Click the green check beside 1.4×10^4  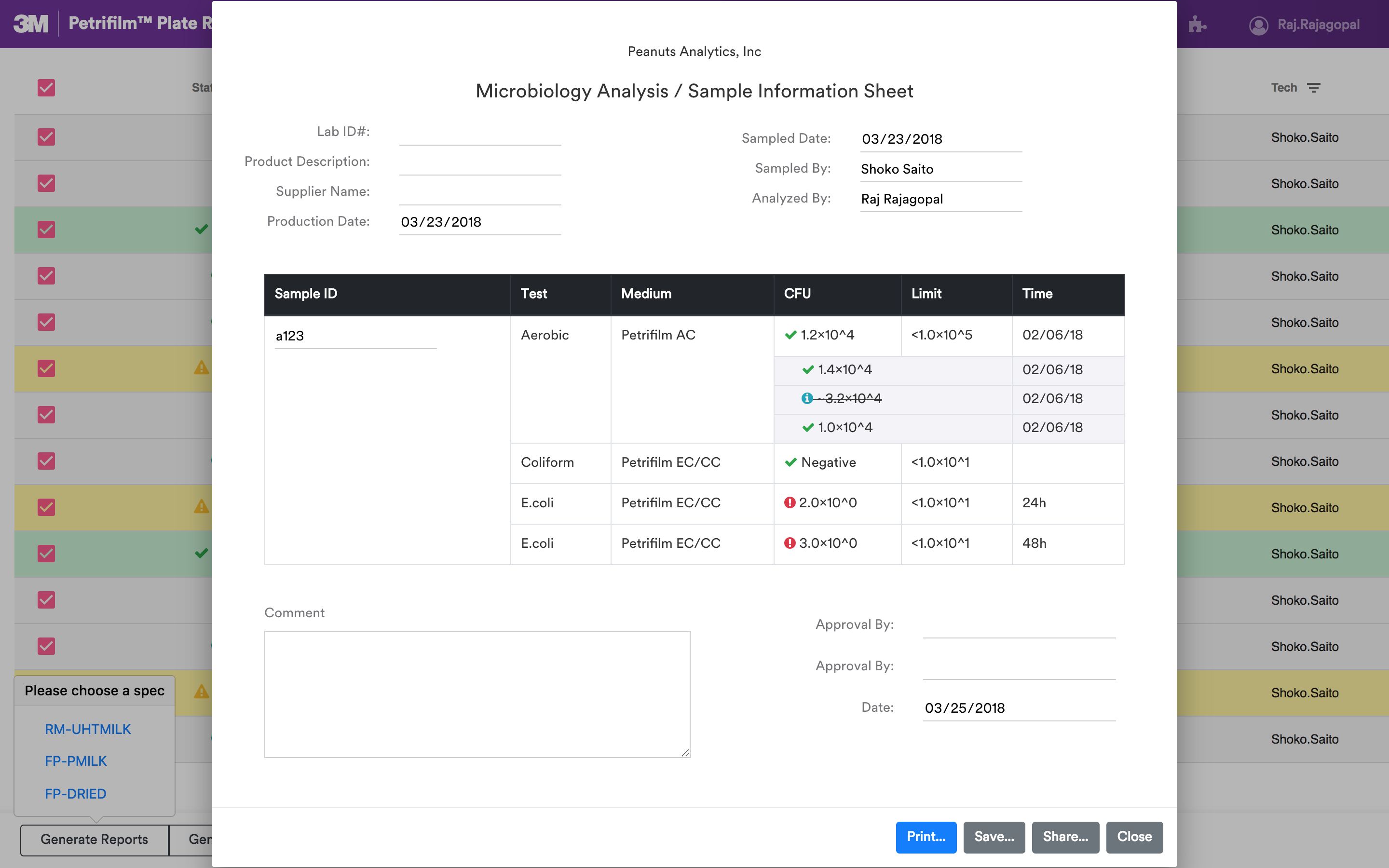[x=807, y=370]
